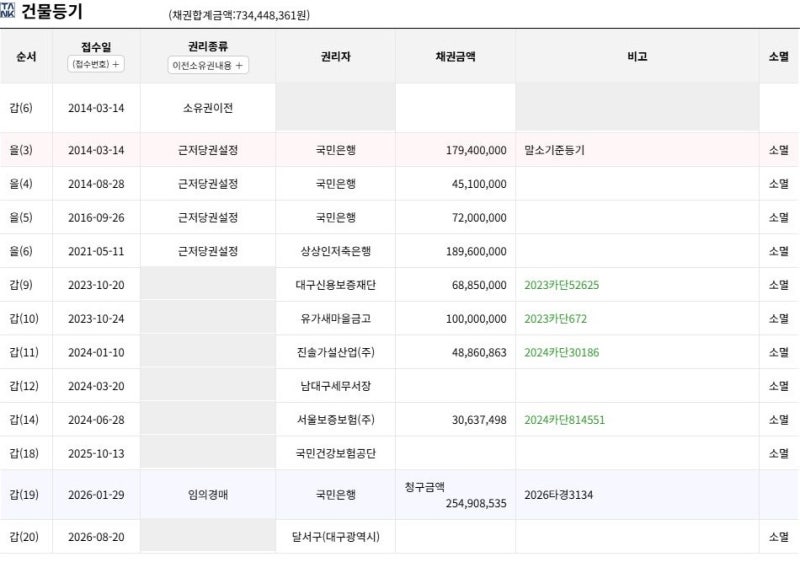Click the 을(3) 말소기준등기 row entry
The height and width of the screenshot is (573, 800).
[399, 150]
